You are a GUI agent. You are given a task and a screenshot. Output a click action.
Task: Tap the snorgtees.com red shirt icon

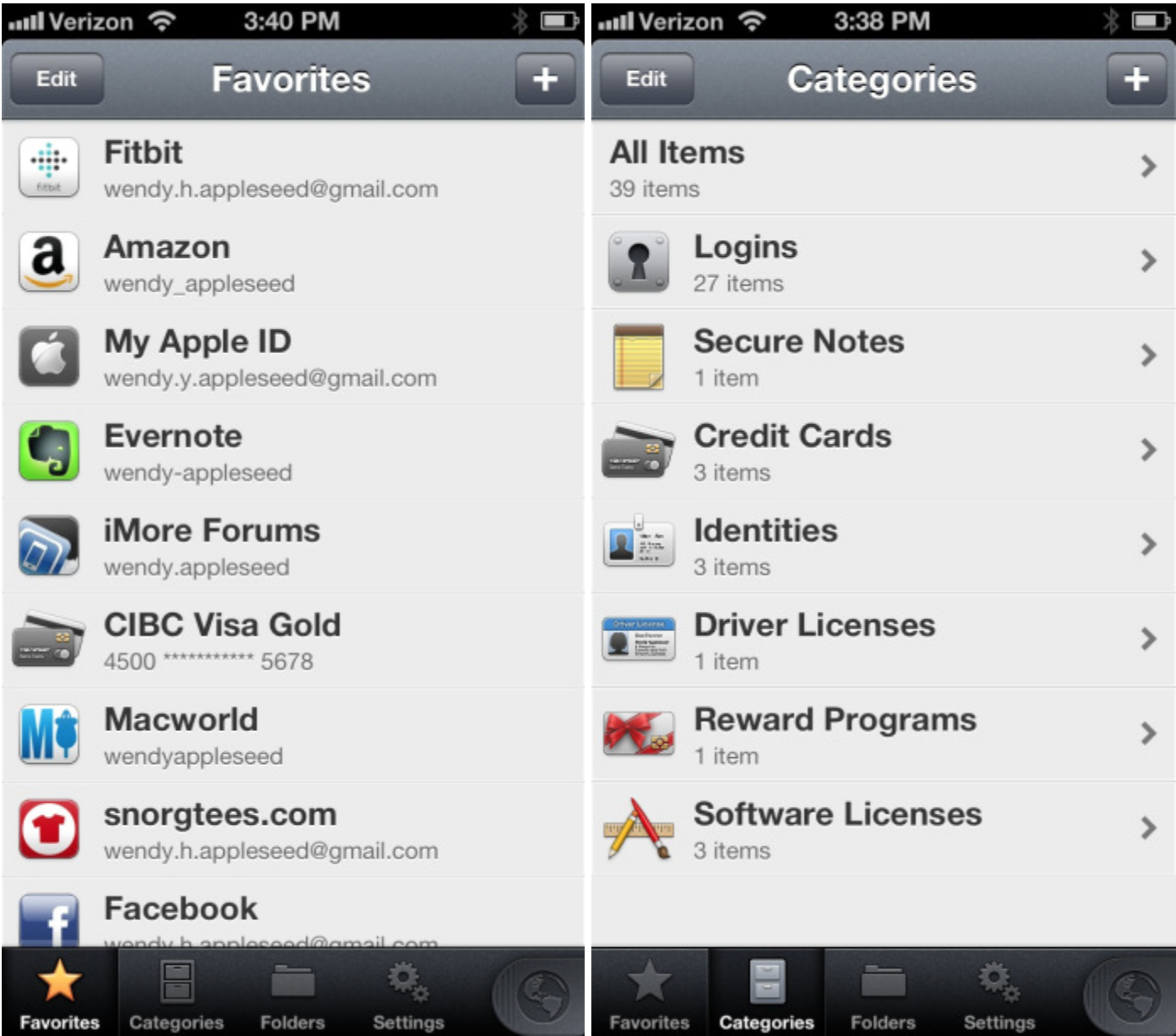[49, 829]
